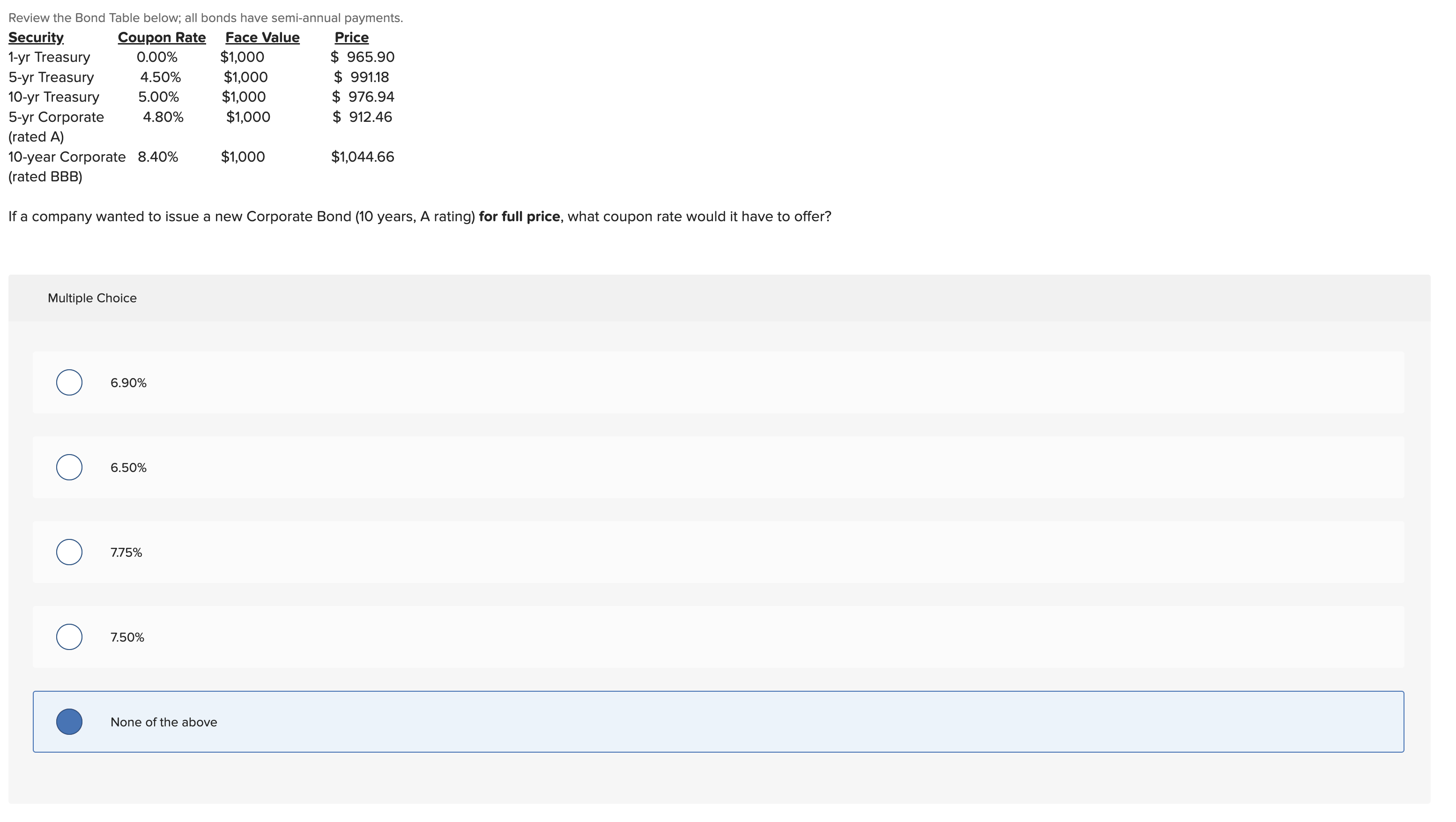Image resolution: width=1456 pixels, height=822 pixels.
Task: Click the Face Value column heading
Action: click(x=262, y=37)
